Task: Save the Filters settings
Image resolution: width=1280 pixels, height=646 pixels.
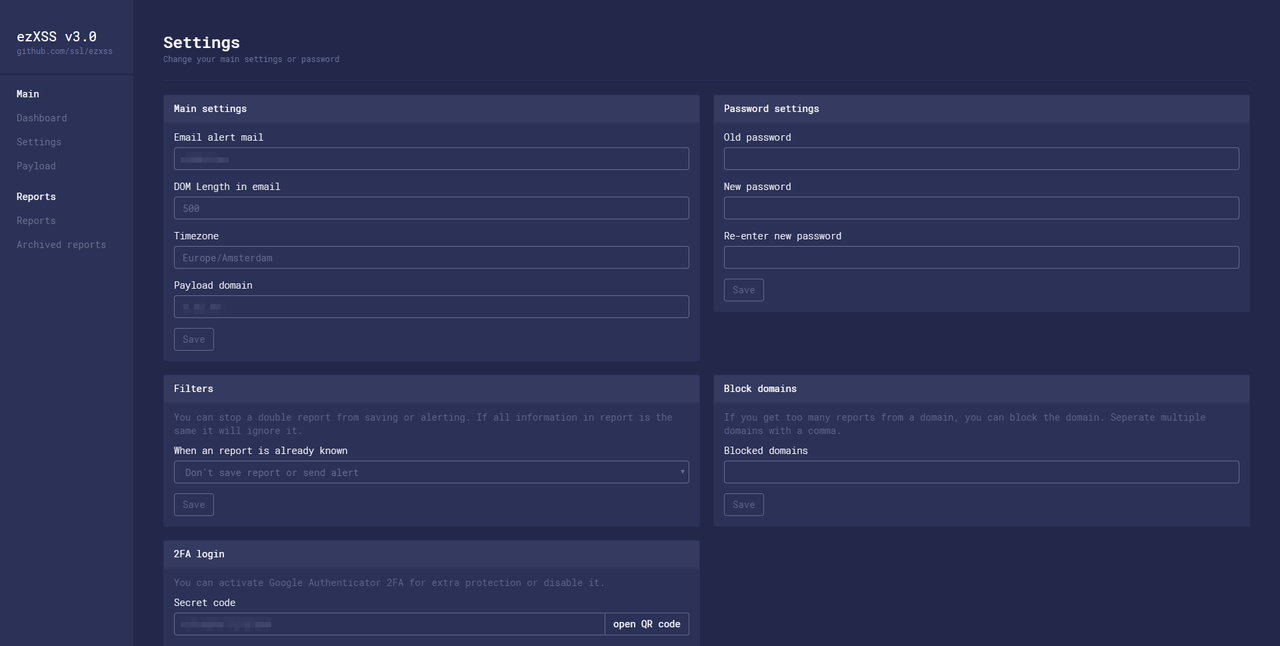Action: pyautogui.click(x=194, y=505)
